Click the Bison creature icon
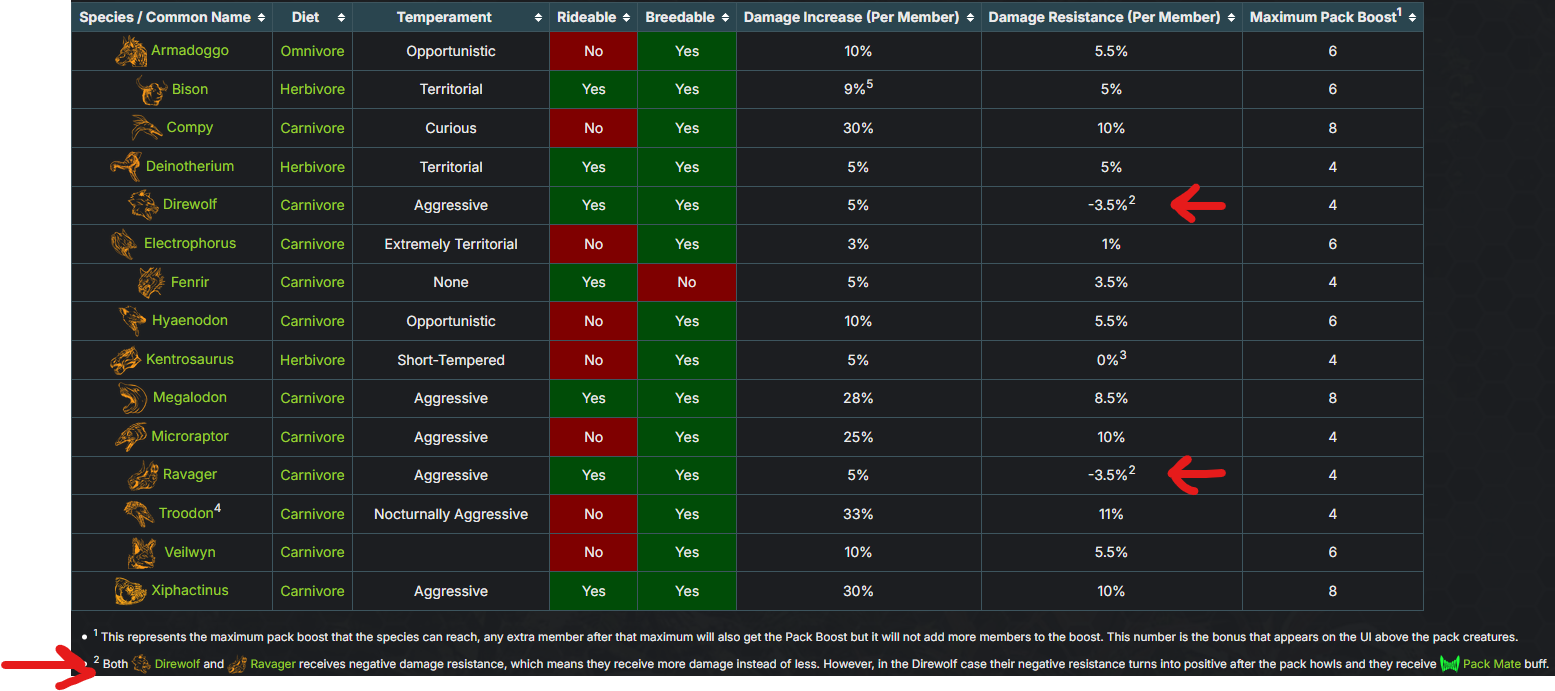This screenshot has width=1555, height=691. click(152, 89)
